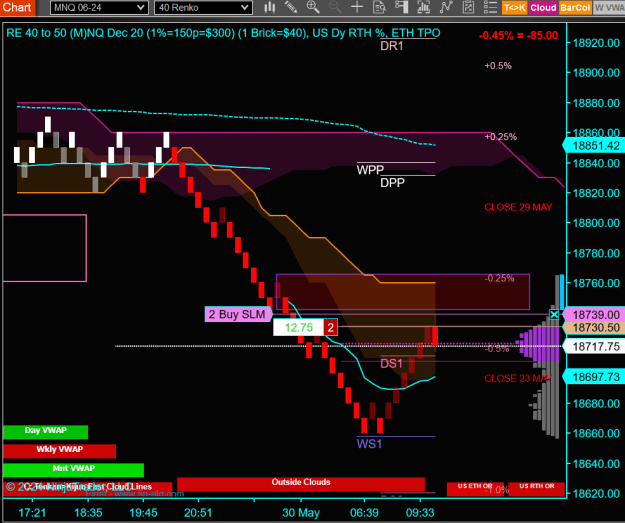This screenshot has width=625, height=523.
Task: Activate the crosshair cursor tool
Action: coord(357,7)
